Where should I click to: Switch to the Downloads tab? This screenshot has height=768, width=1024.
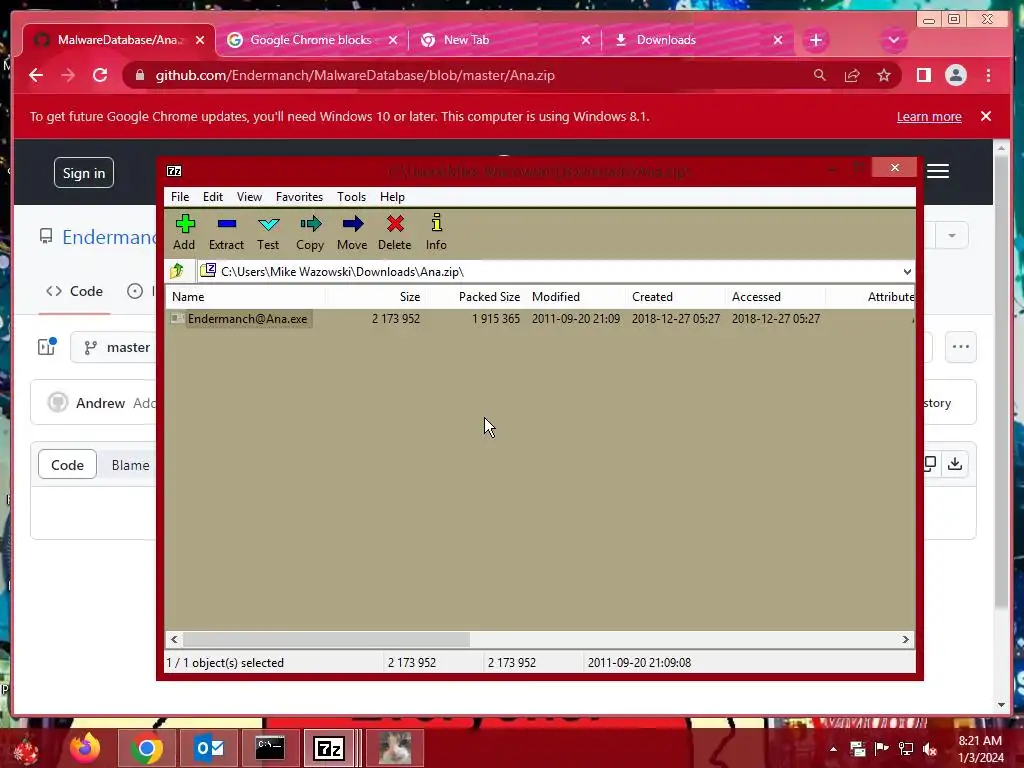tap(697, 40)
